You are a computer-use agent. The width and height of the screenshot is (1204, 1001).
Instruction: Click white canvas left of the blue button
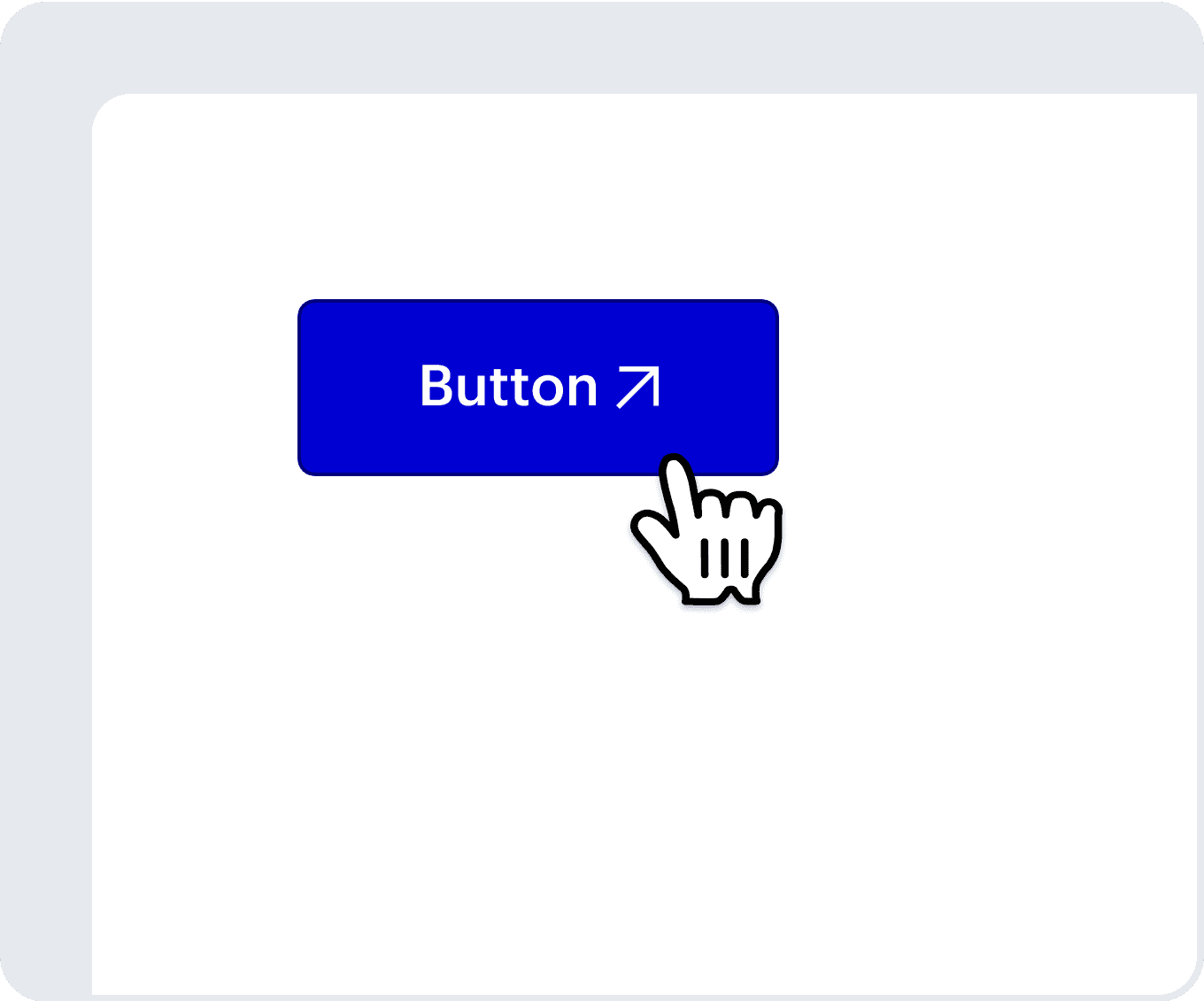pyautogui.click(x=195, y=388)
